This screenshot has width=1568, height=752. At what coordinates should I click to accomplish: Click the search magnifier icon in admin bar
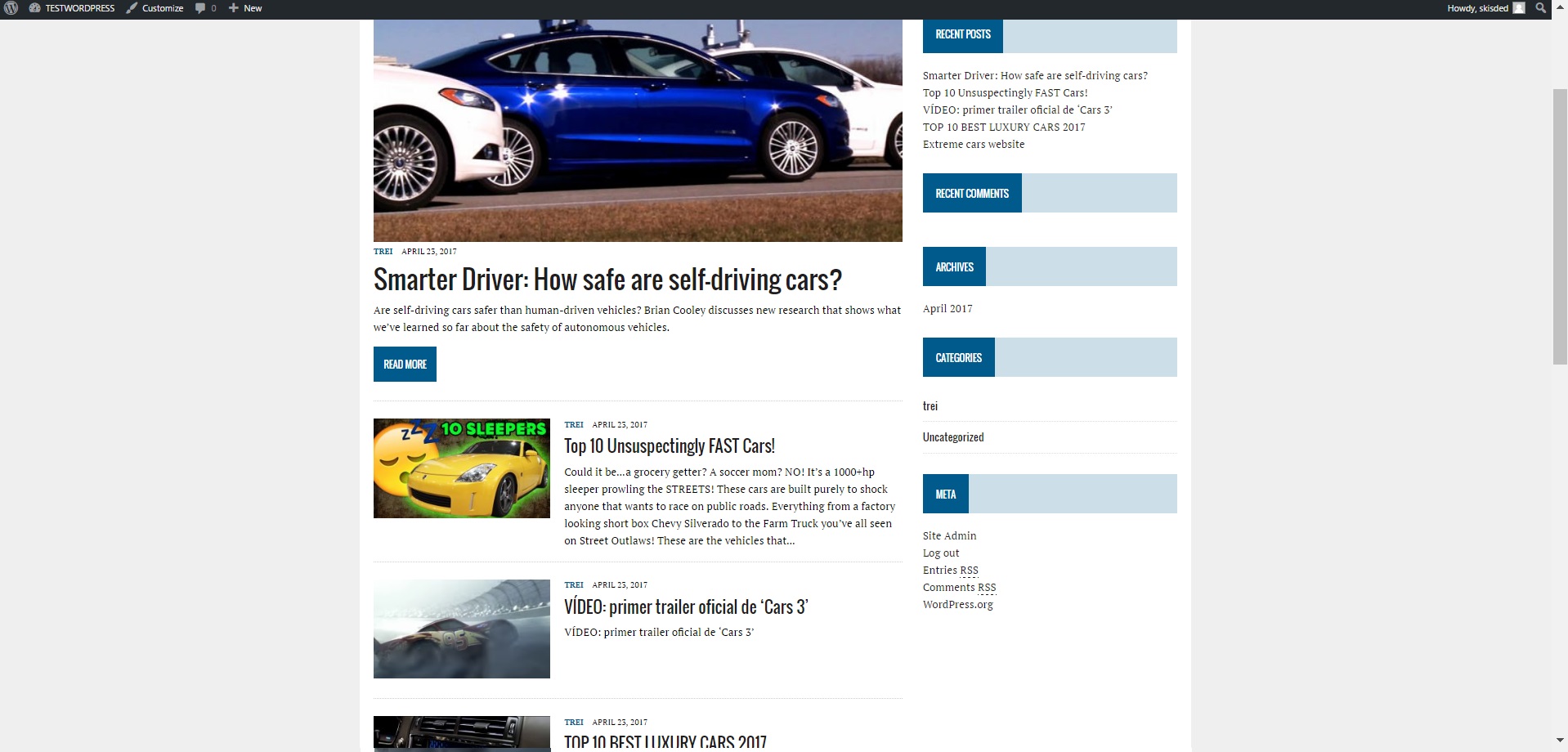(x=1541, y=8)
